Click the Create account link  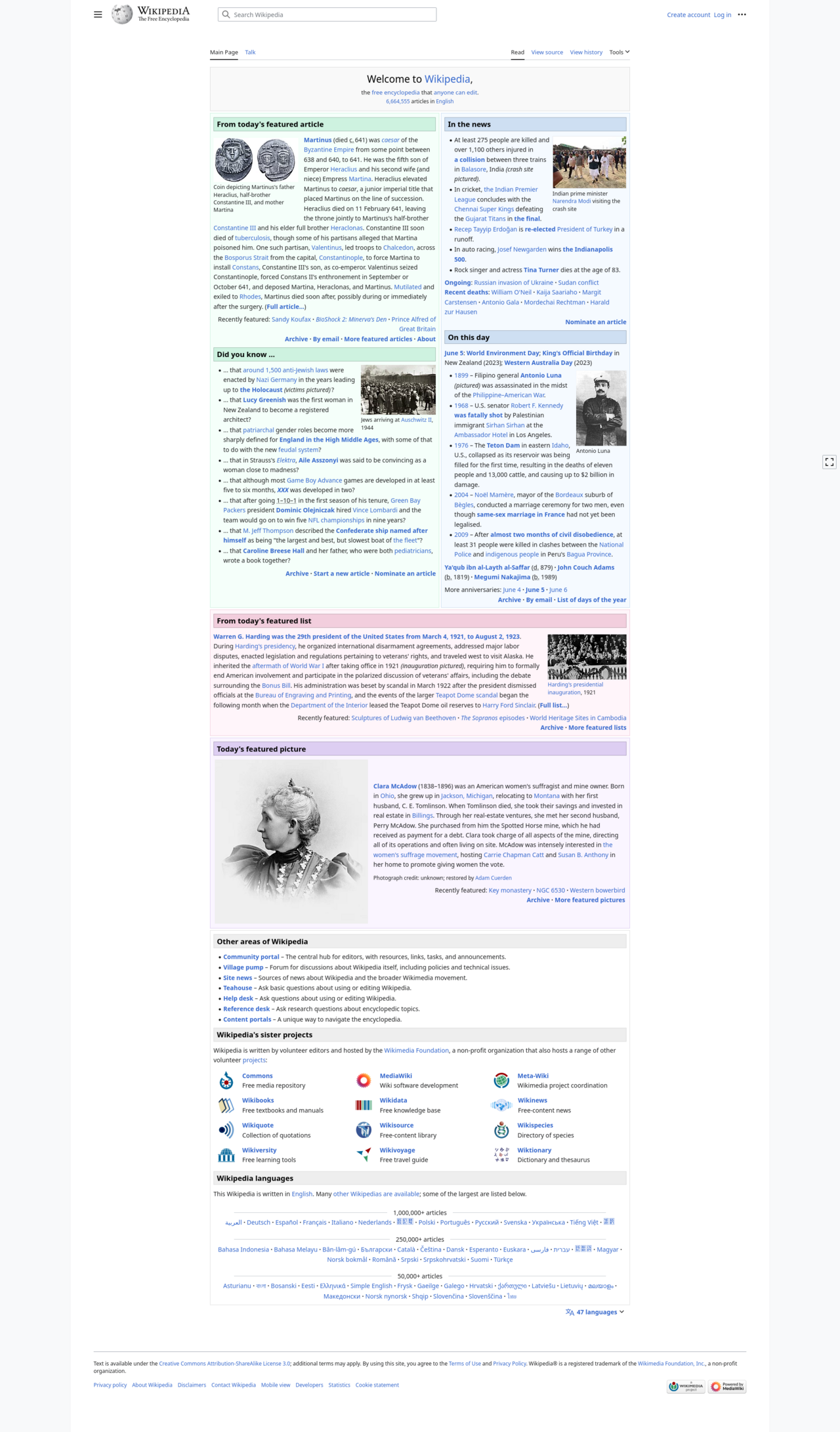point(688,14)
